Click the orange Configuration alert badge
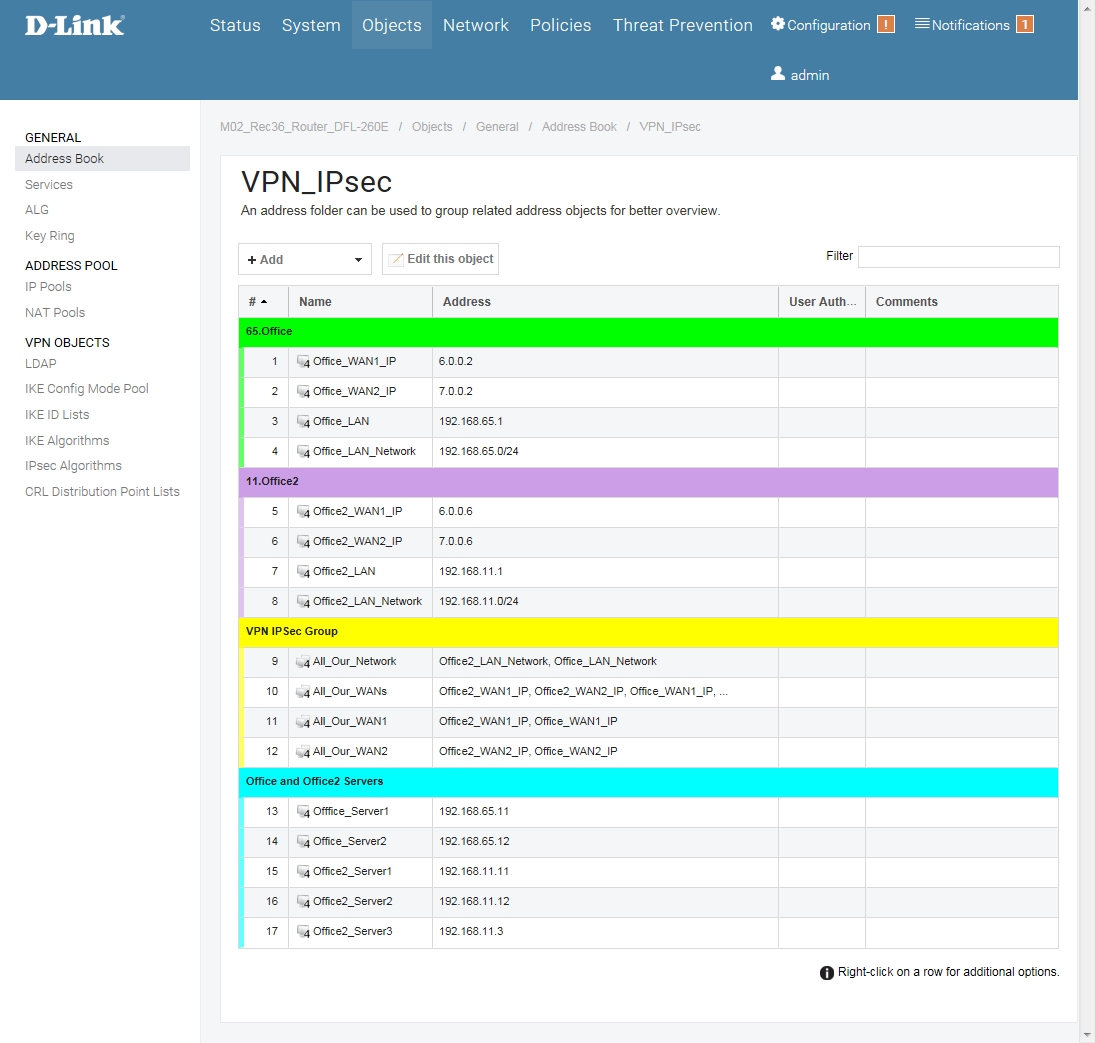Screen dimensions: 1095x1043 885,25
